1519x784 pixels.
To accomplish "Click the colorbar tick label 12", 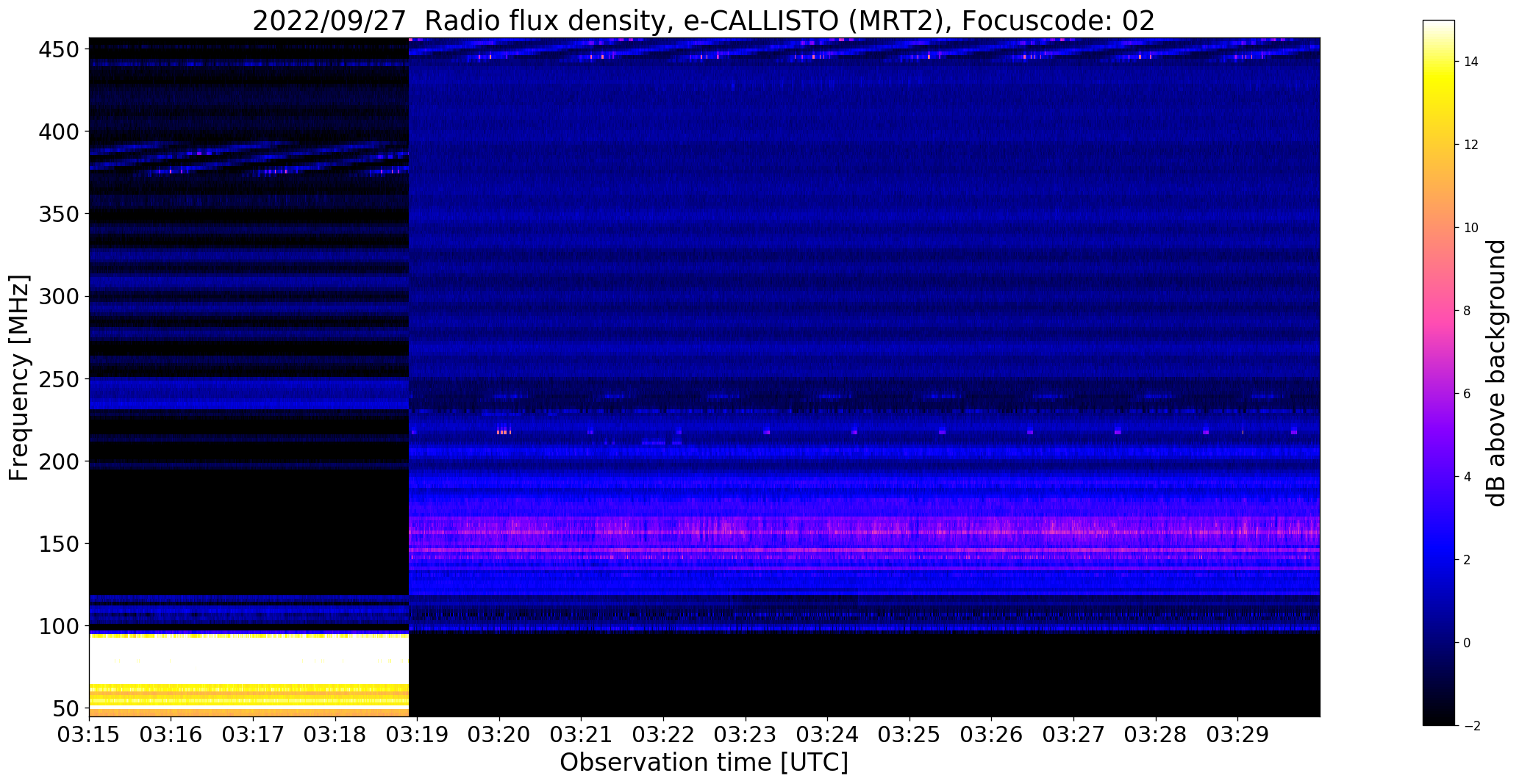I will coord(1471,145).
